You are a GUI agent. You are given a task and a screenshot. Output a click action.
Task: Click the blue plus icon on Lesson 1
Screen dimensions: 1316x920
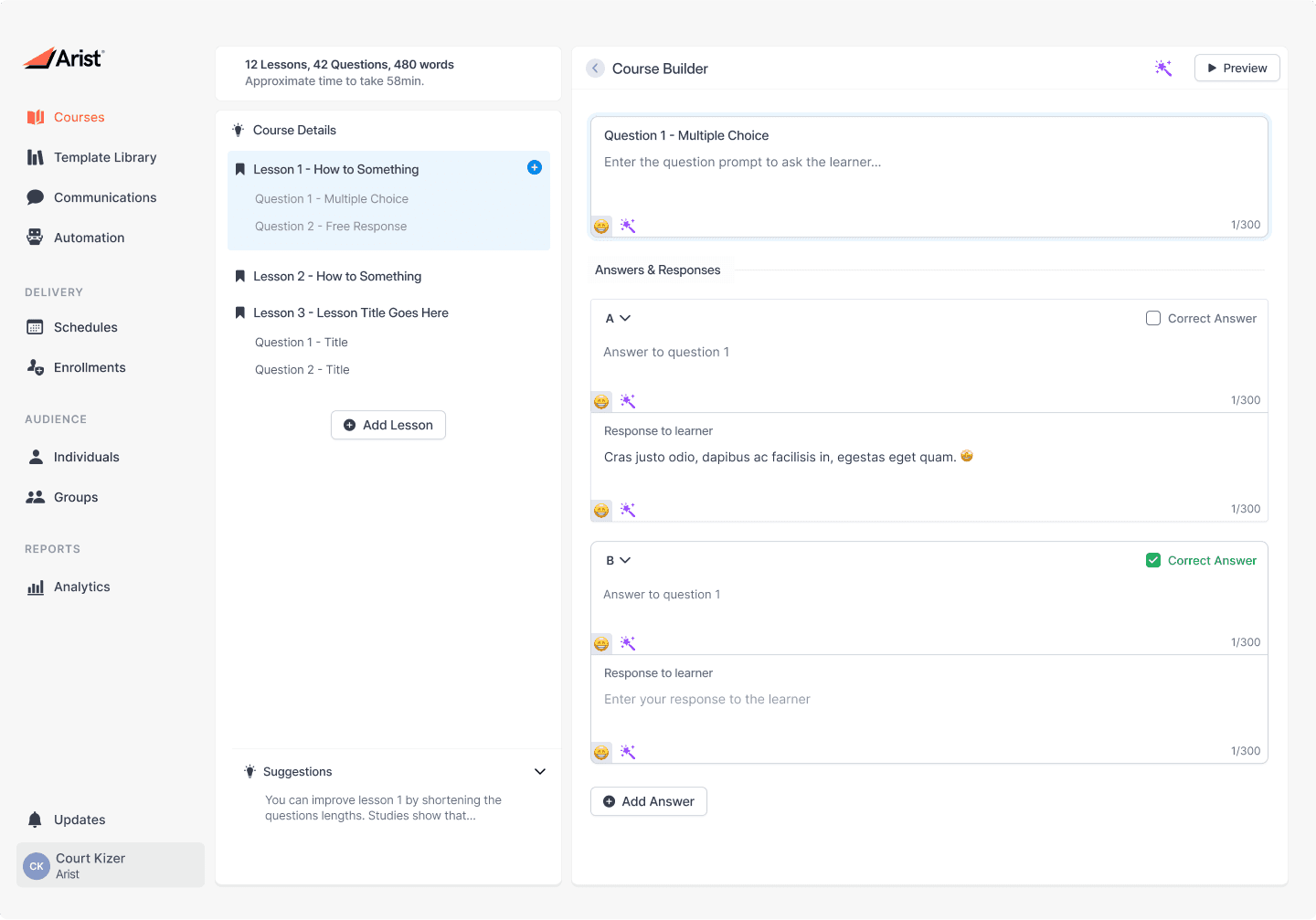535,167
